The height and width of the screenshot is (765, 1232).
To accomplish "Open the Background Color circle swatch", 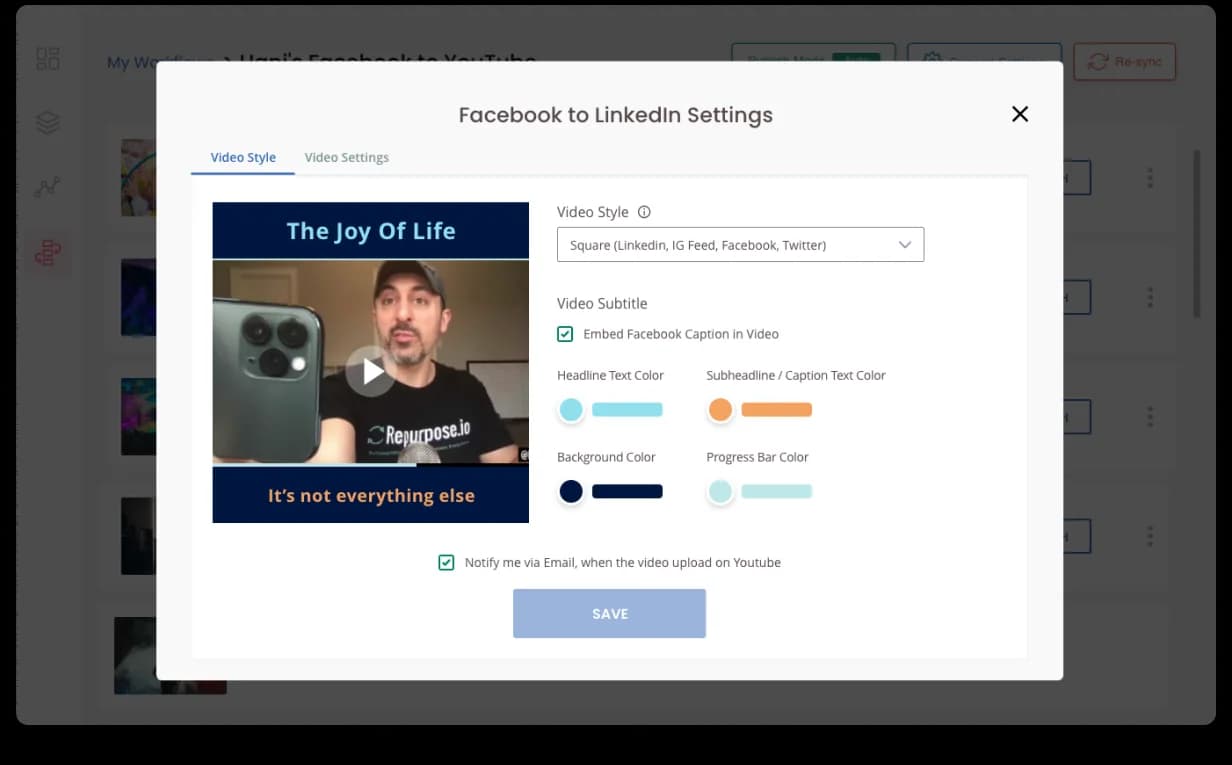I will tap(571, 491).
